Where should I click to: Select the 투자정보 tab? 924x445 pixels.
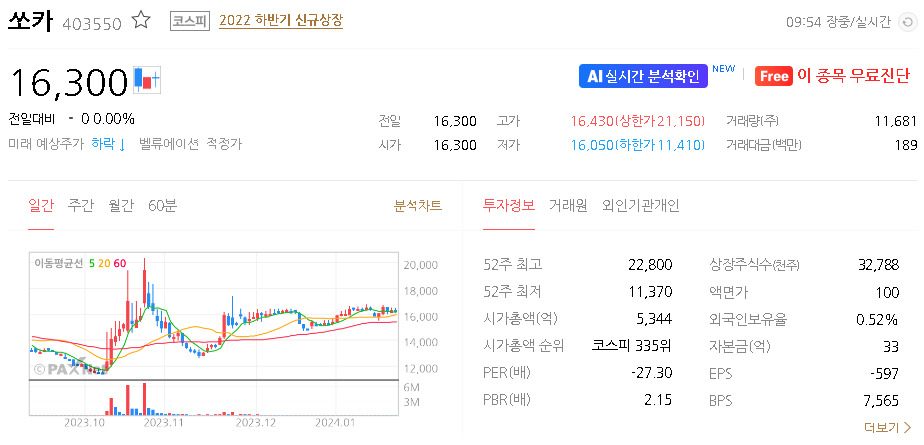[x=509, y=206]
